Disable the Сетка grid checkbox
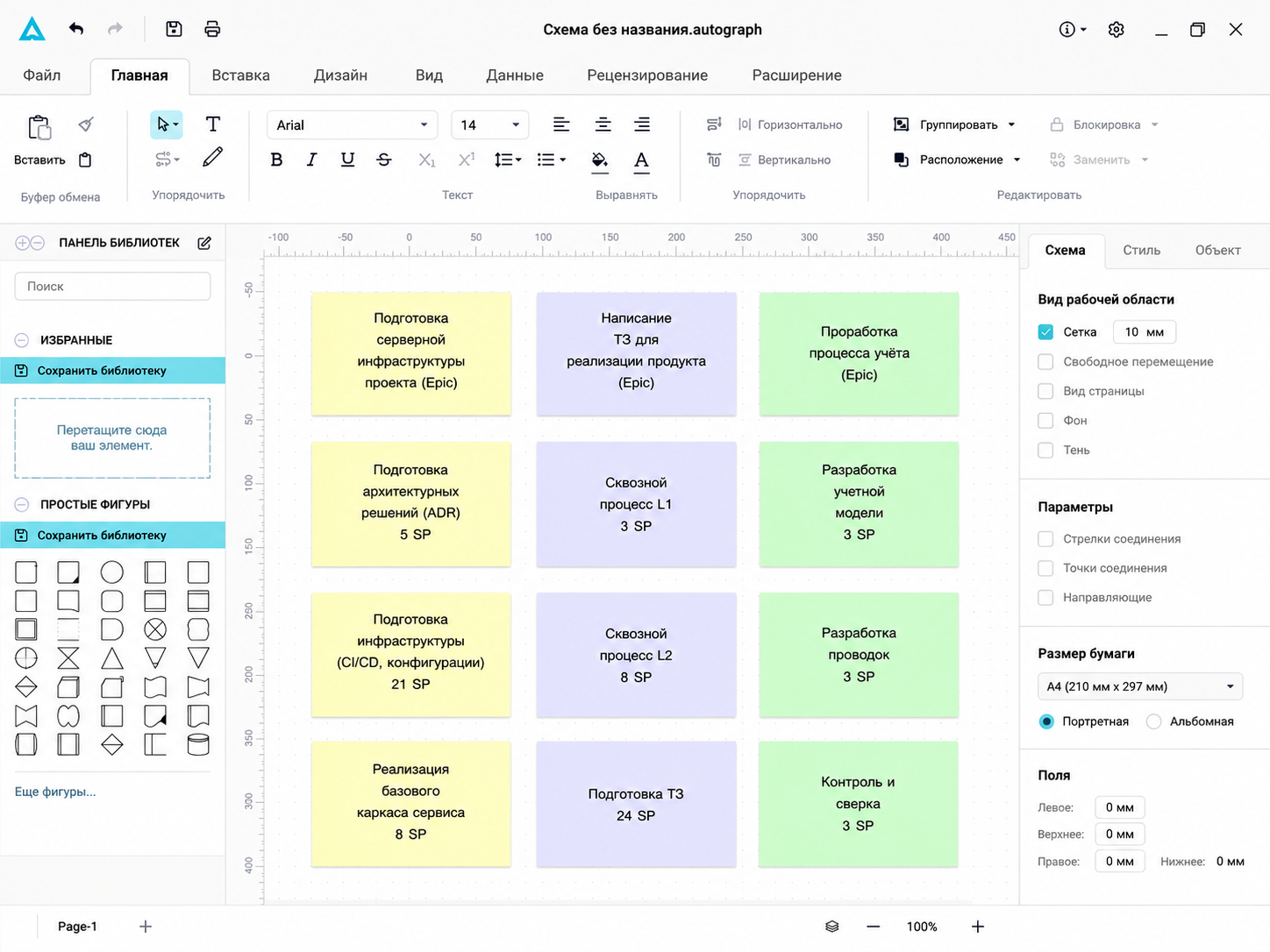Image resolution: width=1270 pixels, height=952 pixels. click(x=1045, y=332)
